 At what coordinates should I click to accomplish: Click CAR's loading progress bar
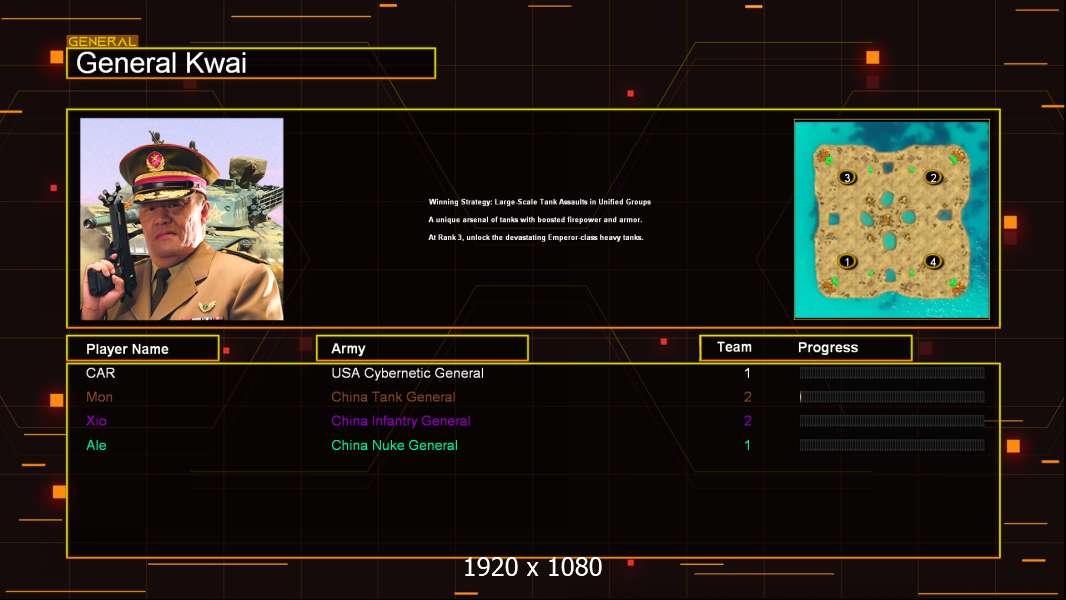[892, 372]
